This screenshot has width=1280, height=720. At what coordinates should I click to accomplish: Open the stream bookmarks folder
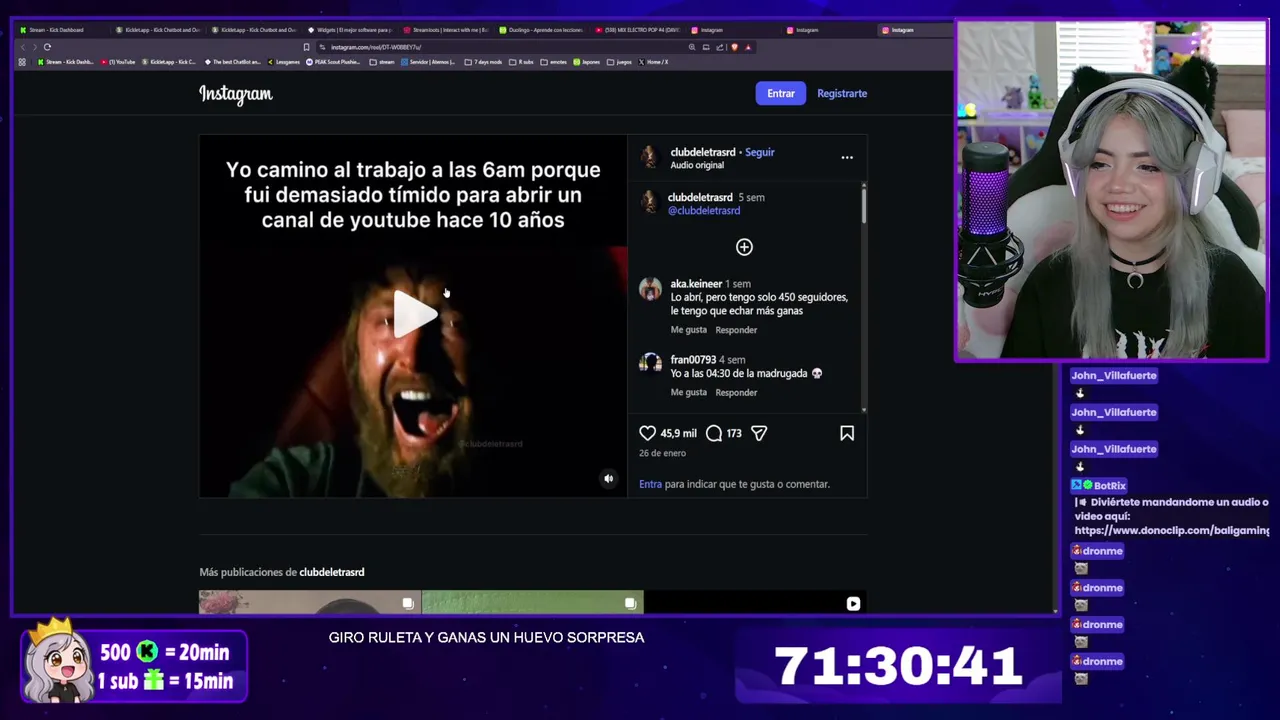pyautogui.click(x=382, y=62)
